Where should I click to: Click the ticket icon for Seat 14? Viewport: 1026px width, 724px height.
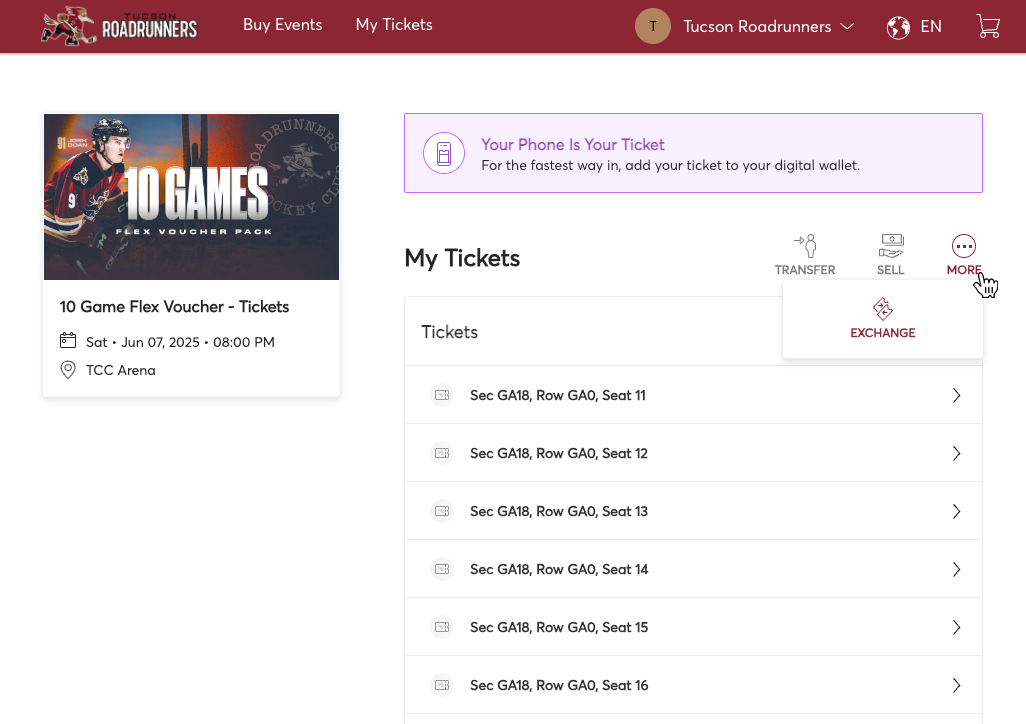tap(442, 569)
